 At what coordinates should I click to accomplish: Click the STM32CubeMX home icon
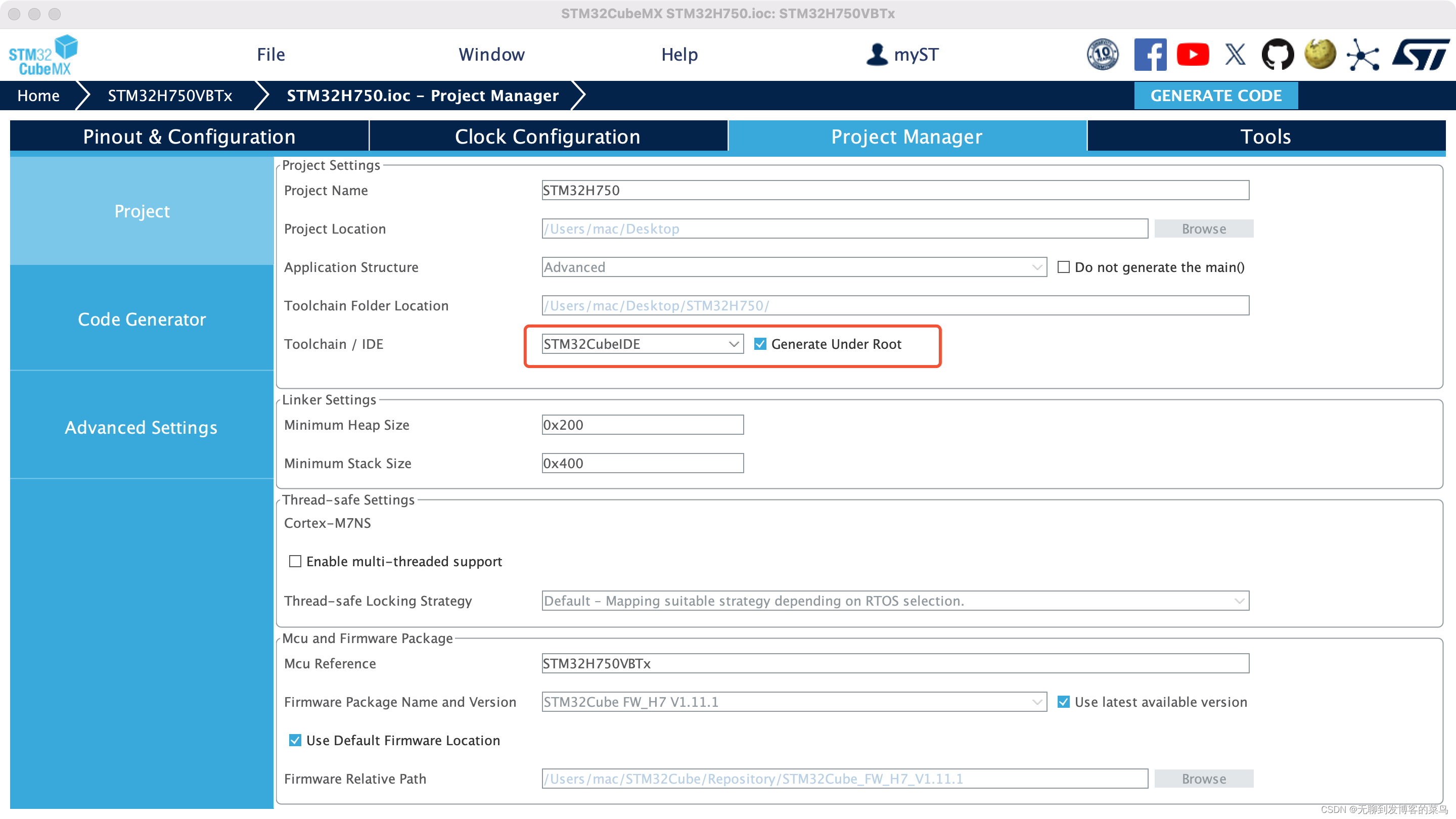(44, 55)
